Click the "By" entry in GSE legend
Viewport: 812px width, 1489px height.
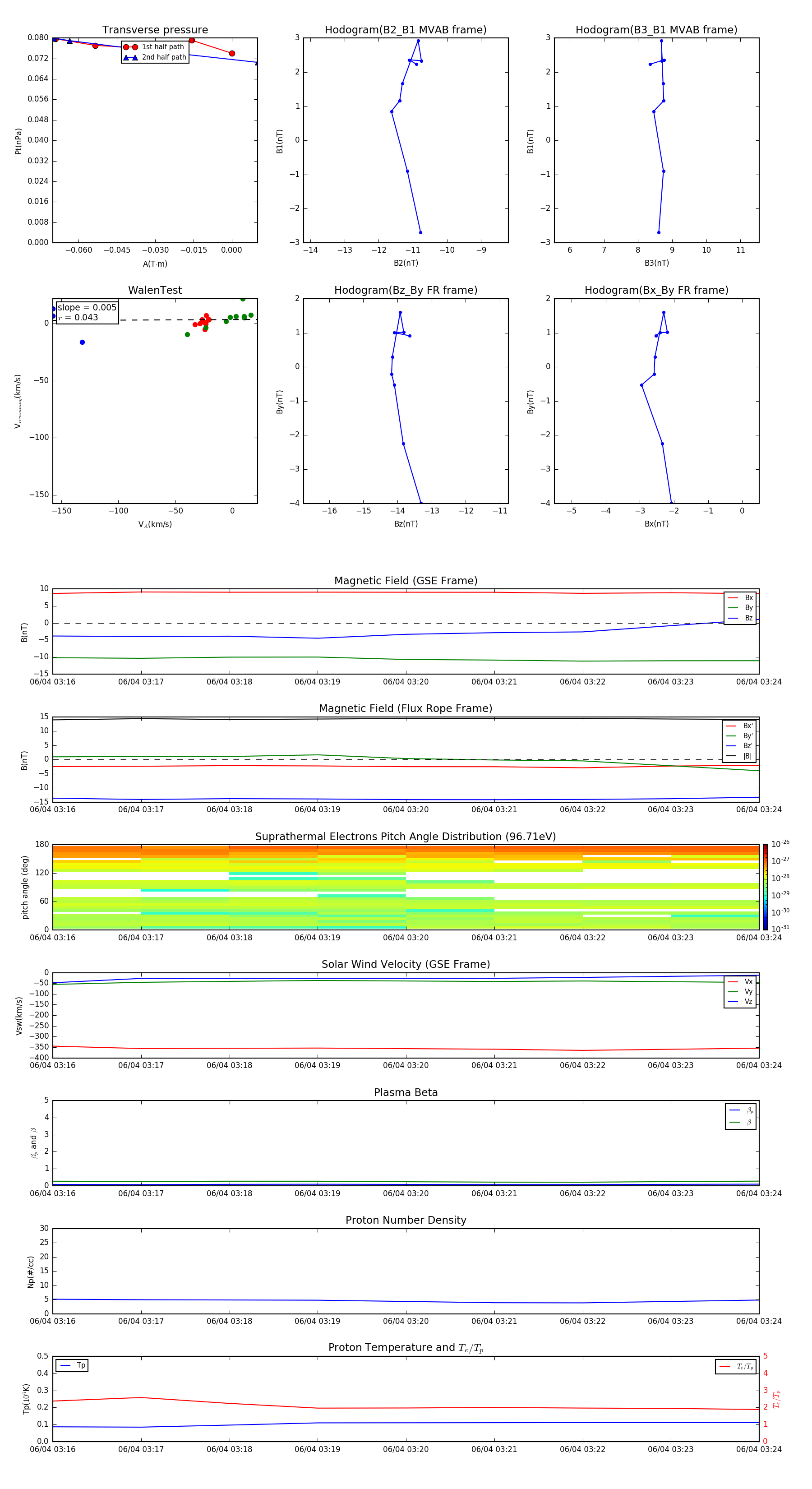740,607
